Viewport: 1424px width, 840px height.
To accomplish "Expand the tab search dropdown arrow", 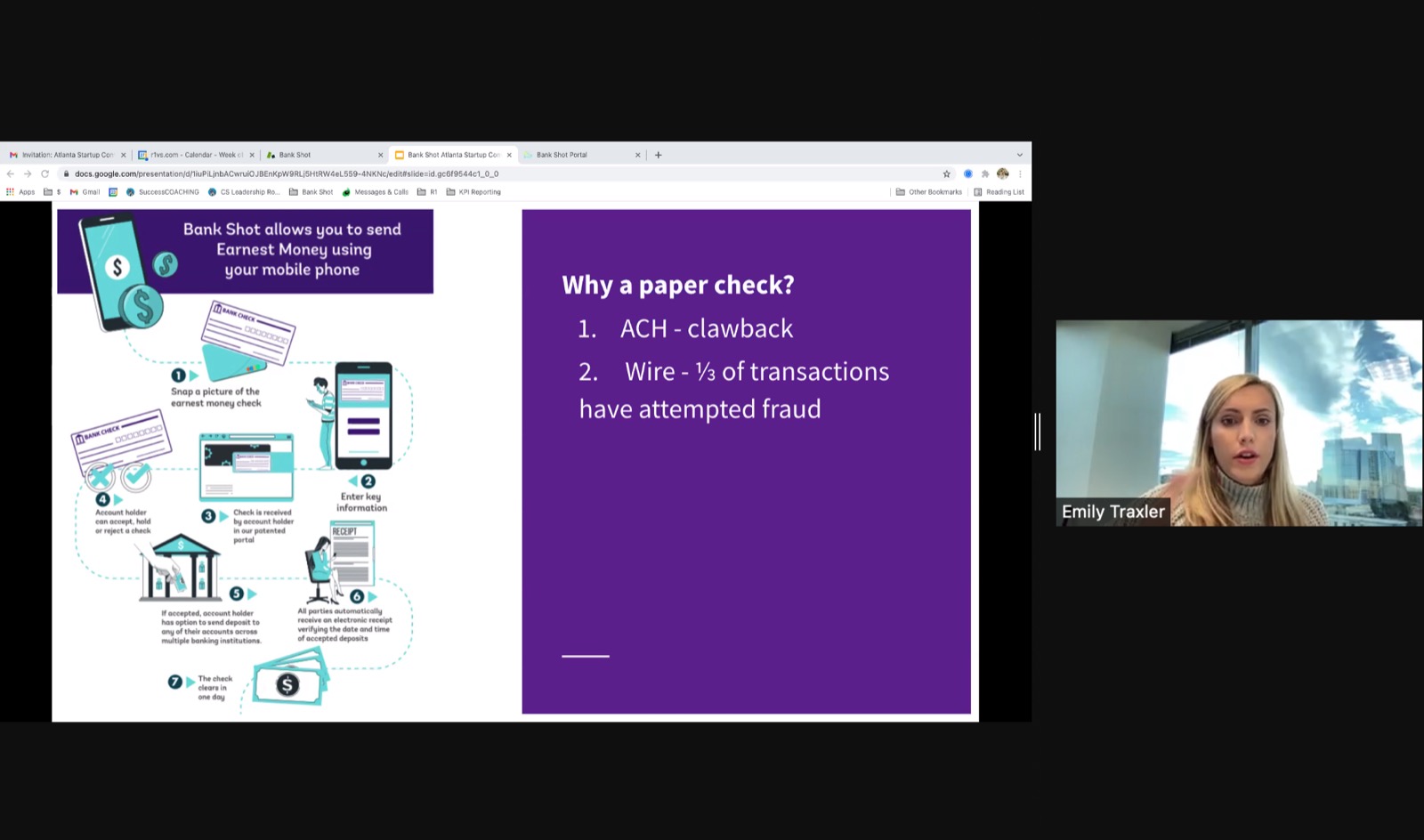I will pyautogui.click(x=1020, y=155).
